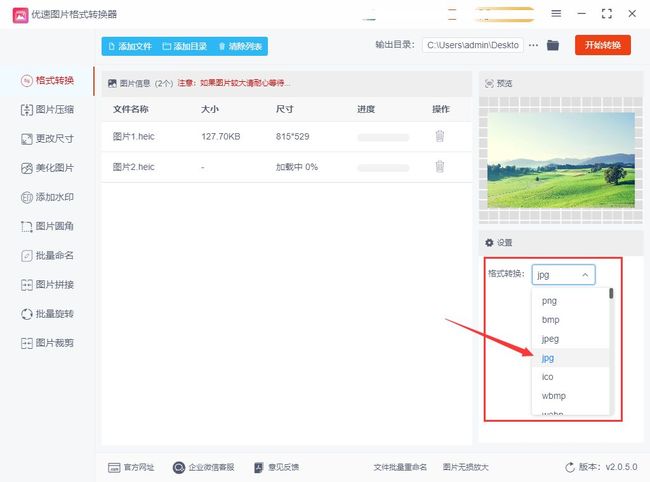Click the 文件名称 column header
This screenshot has height=482, width=650.
(131, 109)
